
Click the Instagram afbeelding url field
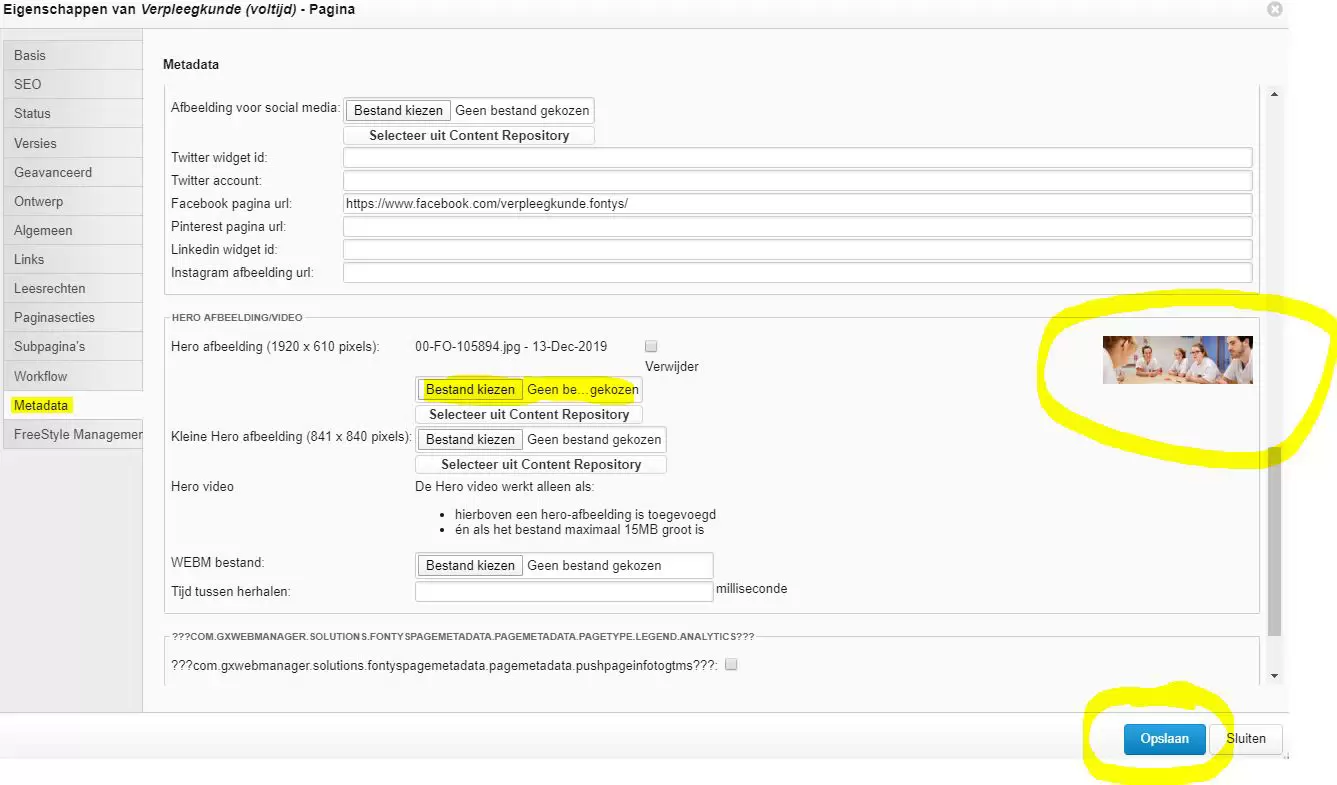coord(797,272)
